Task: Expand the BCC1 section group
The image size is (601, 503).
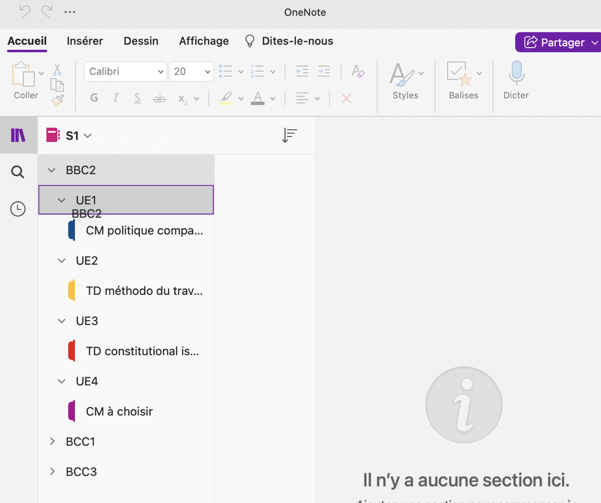Action: (x=52, y=441)
